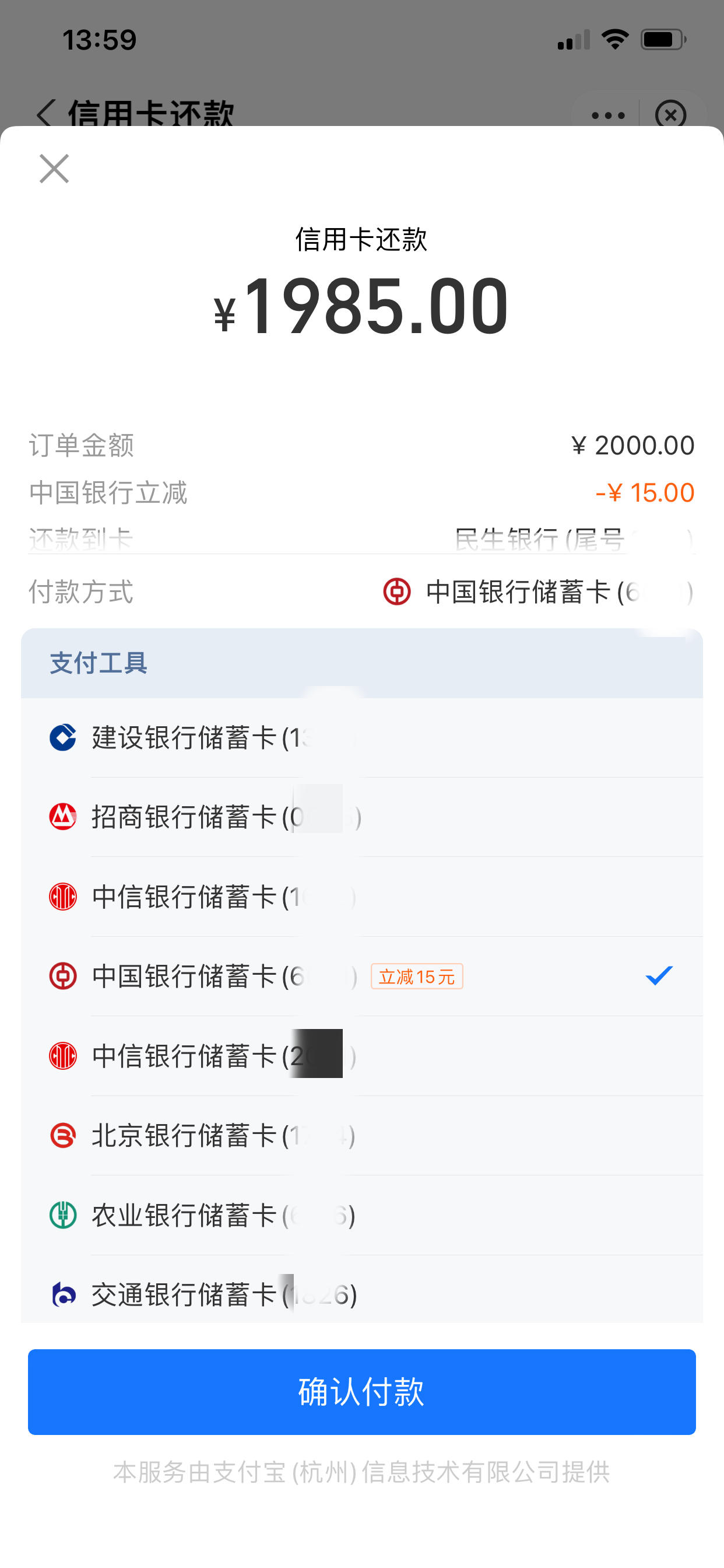Select 农业银行储蓄卡 entry

362,1215
